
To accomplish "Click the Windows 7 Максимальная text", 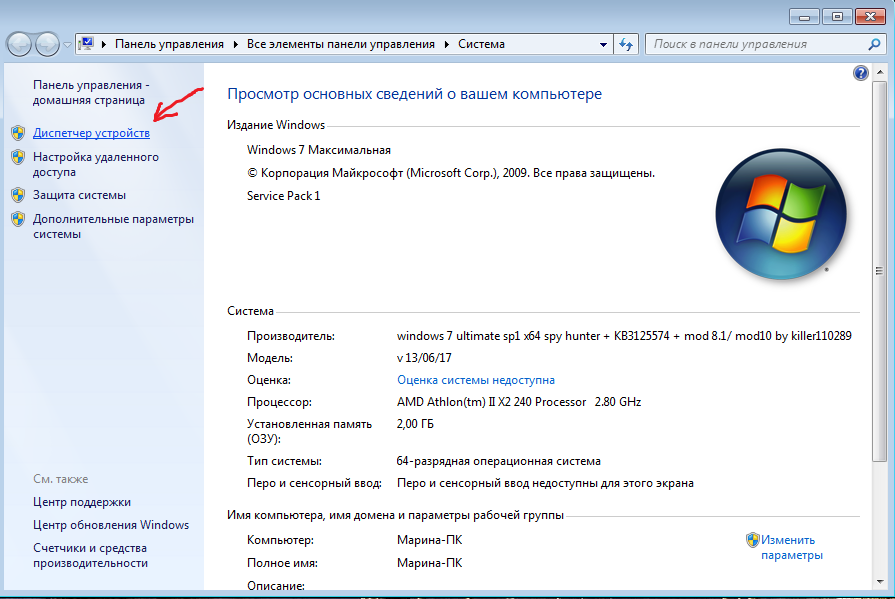I will point(319,150).
